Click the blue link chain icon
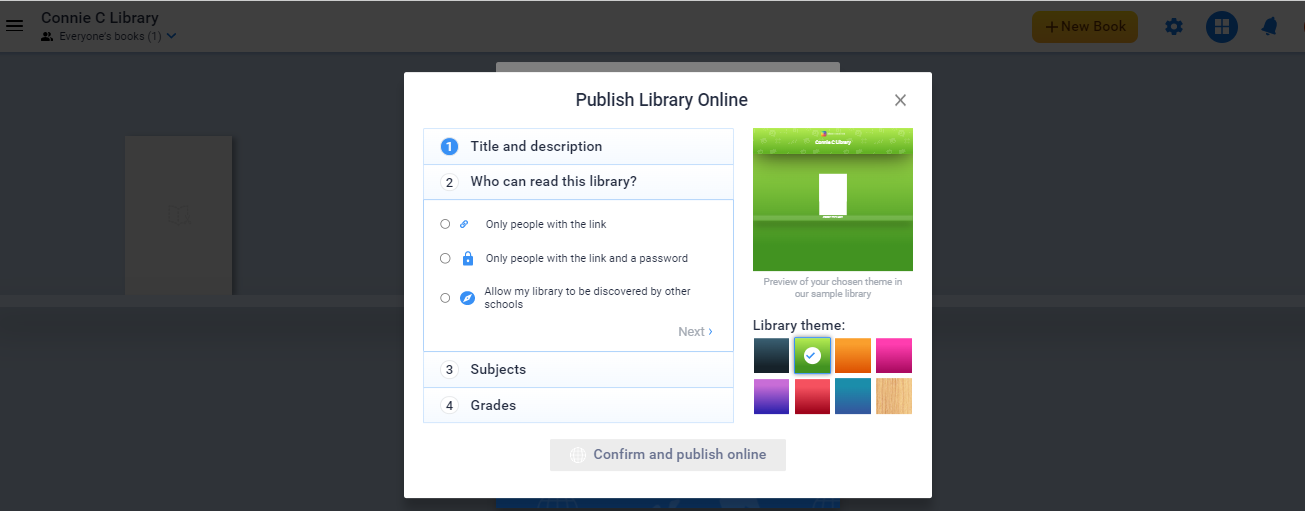 pyautogui.click(x=464, y=224)
